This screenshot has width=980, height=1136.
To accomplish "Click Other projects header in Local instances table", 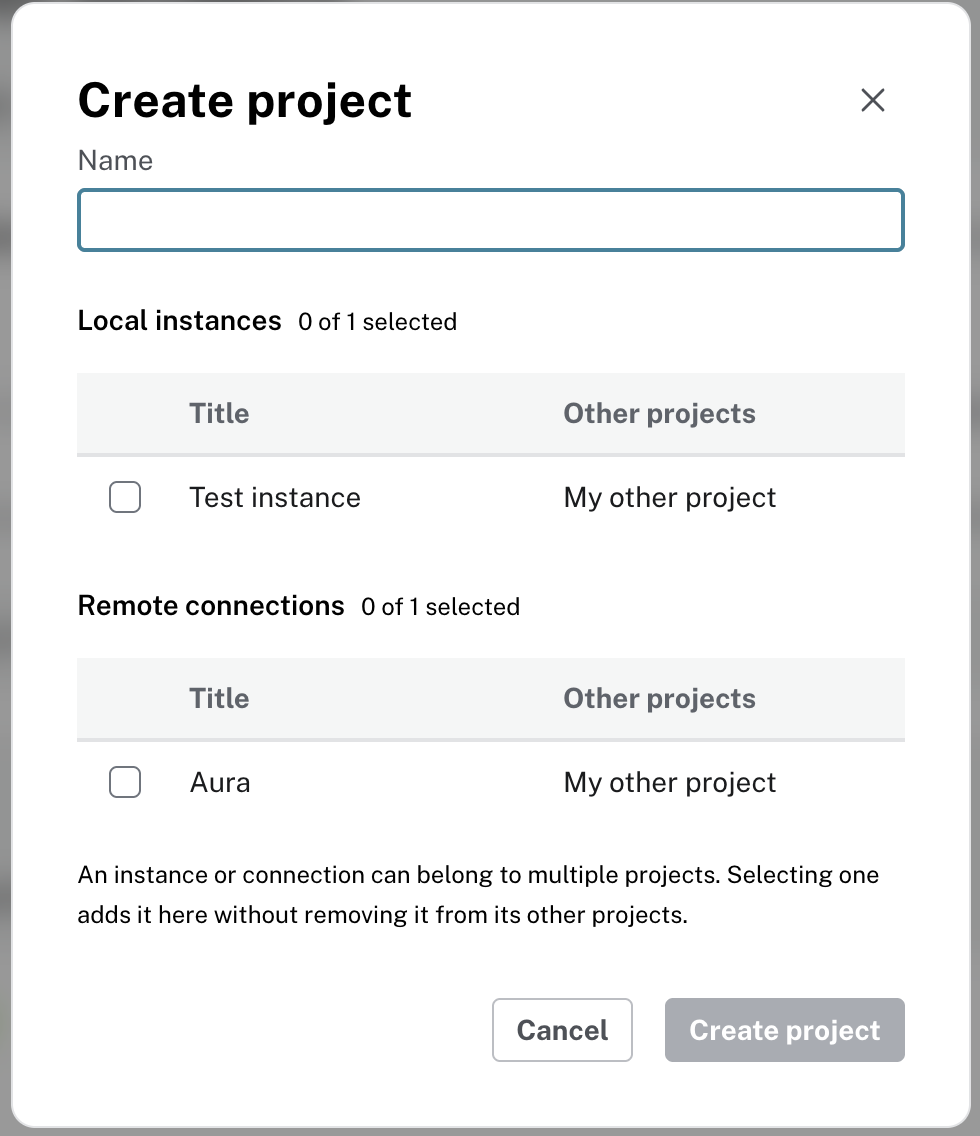I will click(x=660, y=414).
